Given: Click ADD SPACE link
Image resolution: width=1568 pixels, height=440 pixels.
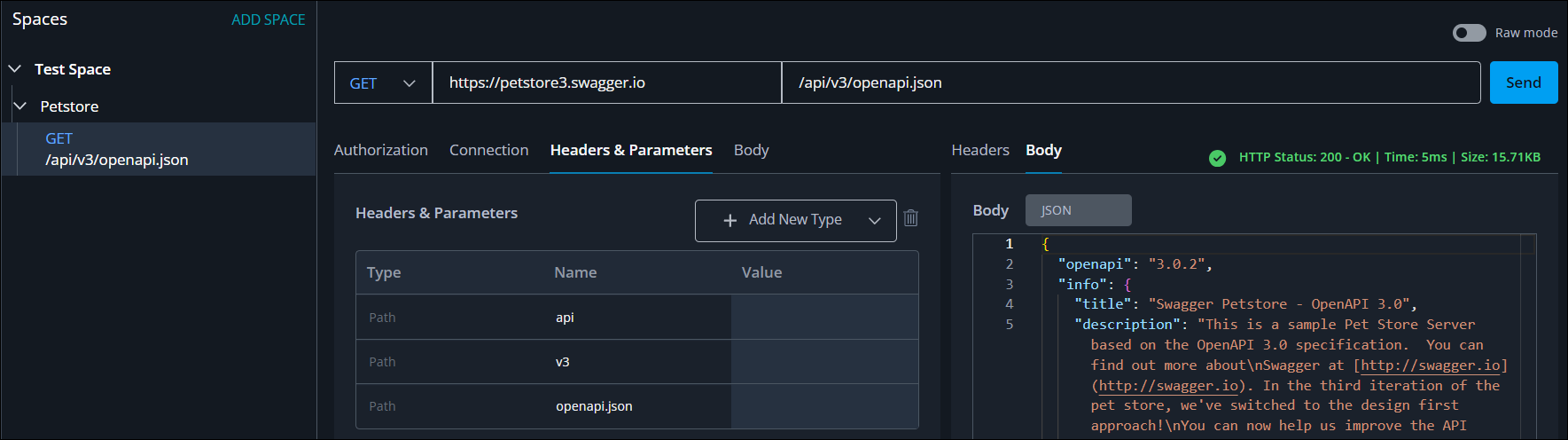Looking at the screenshot, I should pos(268,20).
